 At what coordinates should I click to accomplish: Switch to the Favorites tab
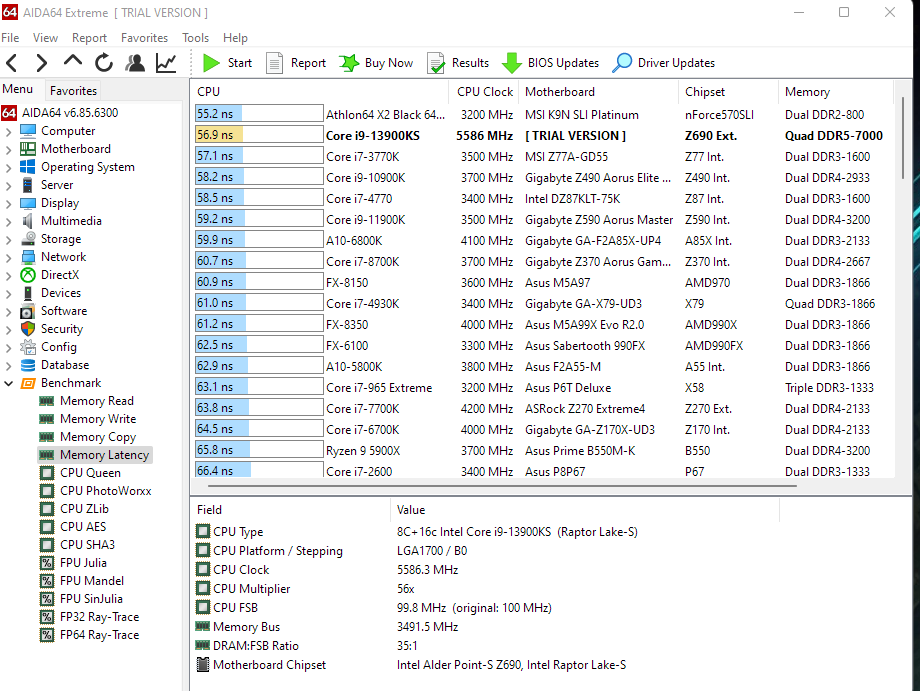tap(73, 90)
